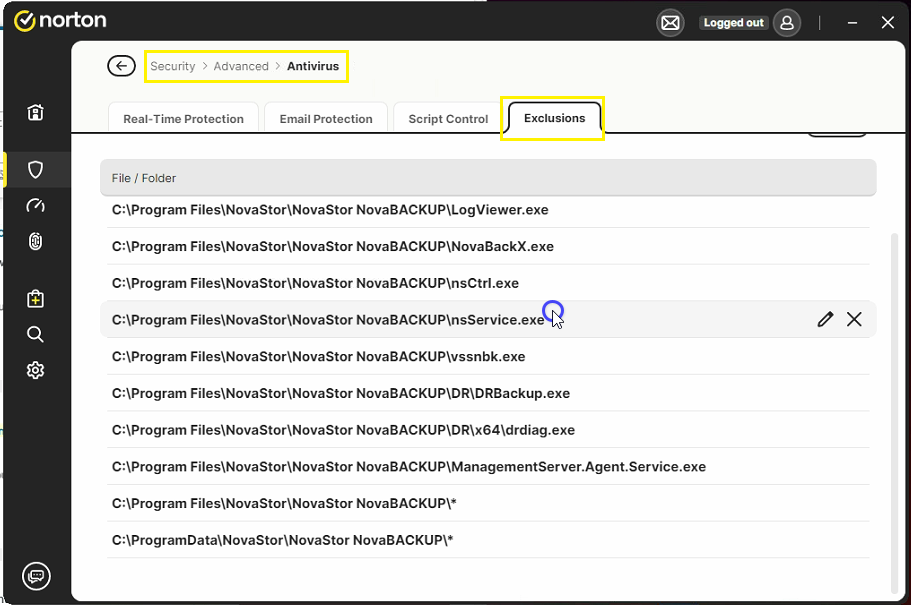The height and width of the screenshot is (605, 911).
Task: Select the NovaBackX.exe exclusion row
Action: 488,246
